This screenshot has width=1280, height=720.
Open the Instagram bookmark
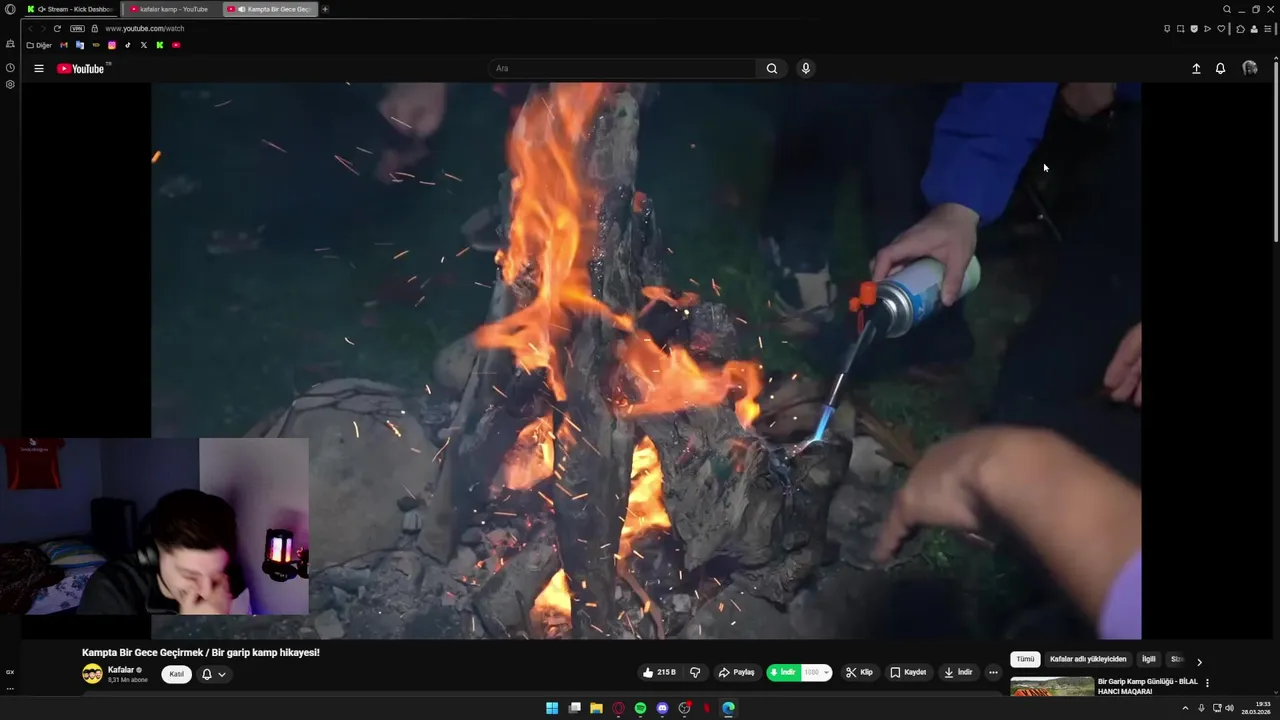pyautogui.click(x=112, y=45)
